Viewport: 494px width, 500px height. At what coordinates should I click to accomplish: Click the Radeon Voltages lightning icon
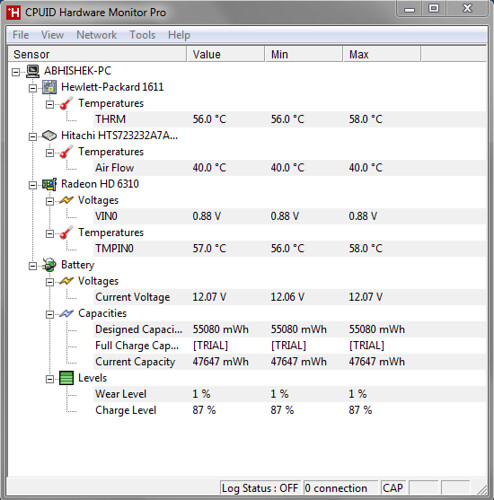click(66, 200)
